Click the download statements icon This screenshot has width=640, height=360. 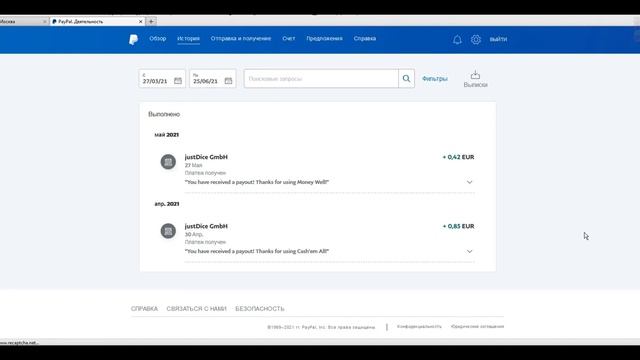[475, 75]
